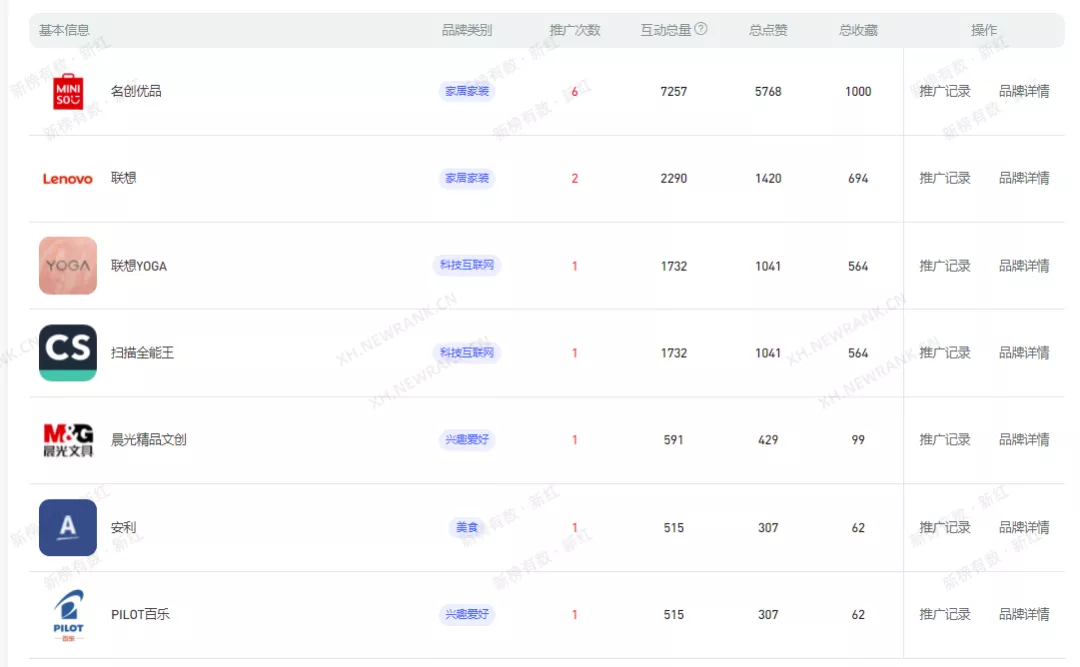Select the 联想YOGA brand icon
The width and height of the screenshot is (1080, 667).
coord(67,266)
